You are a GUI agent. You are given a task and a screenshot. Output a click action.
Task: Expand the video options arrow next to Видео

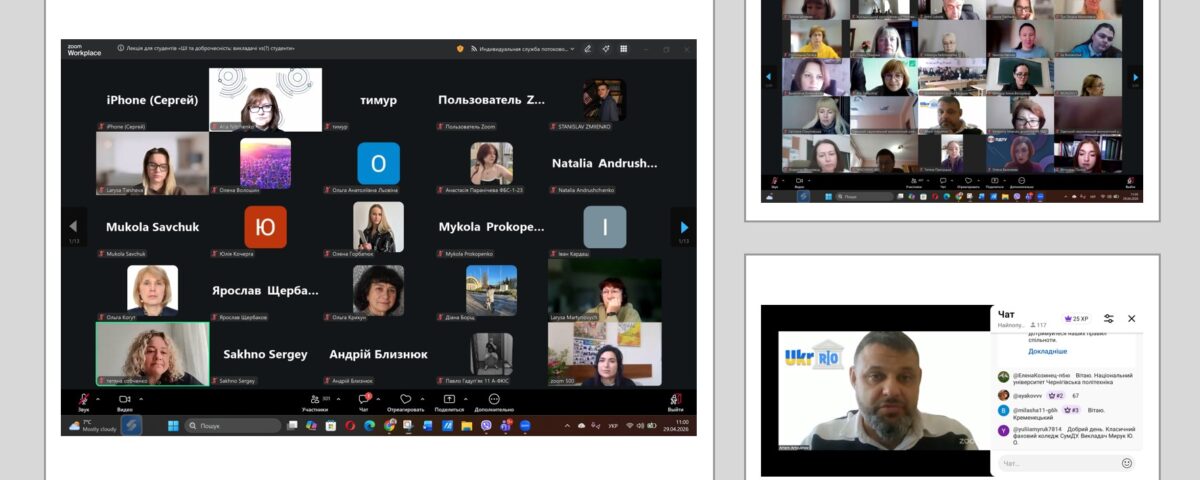point(140,397)
